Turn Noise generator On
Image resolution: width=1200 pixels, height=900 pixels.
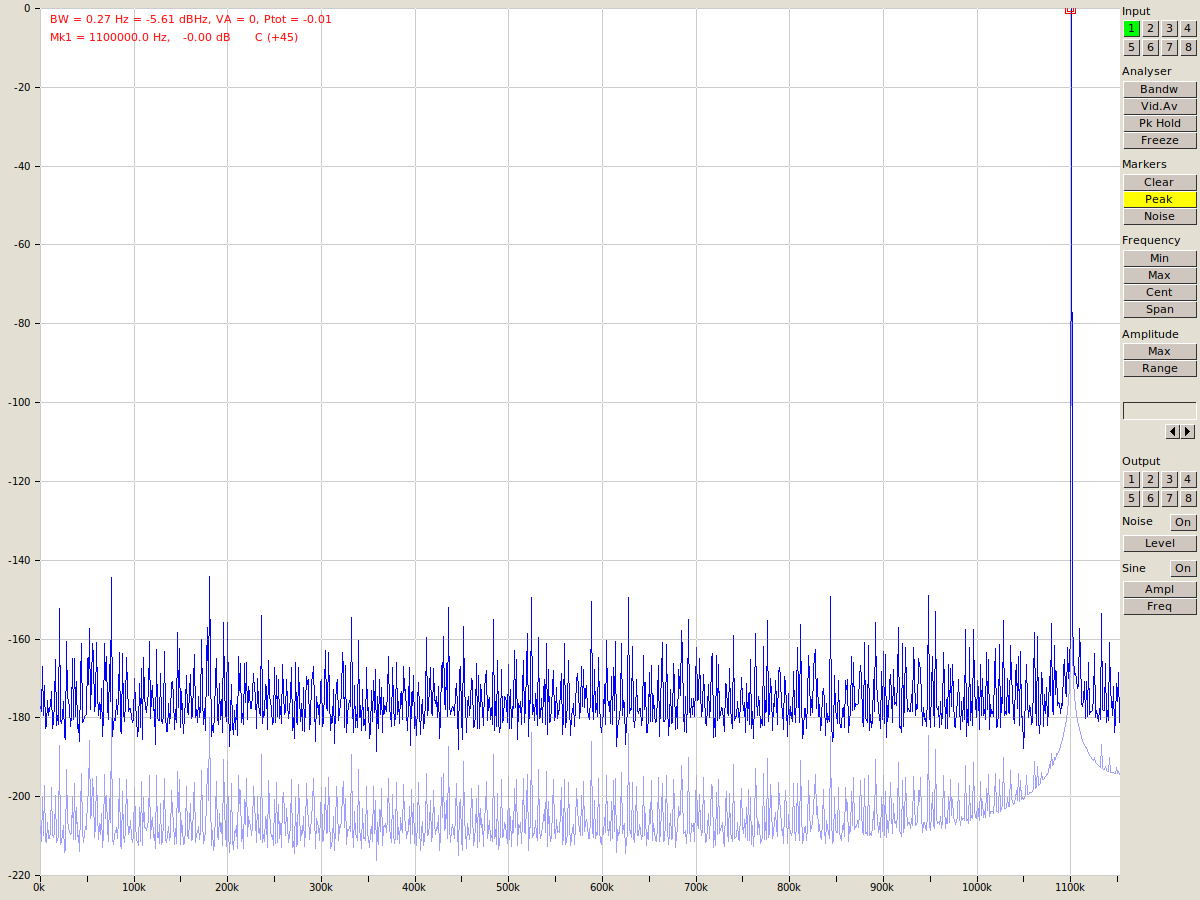1183,522
